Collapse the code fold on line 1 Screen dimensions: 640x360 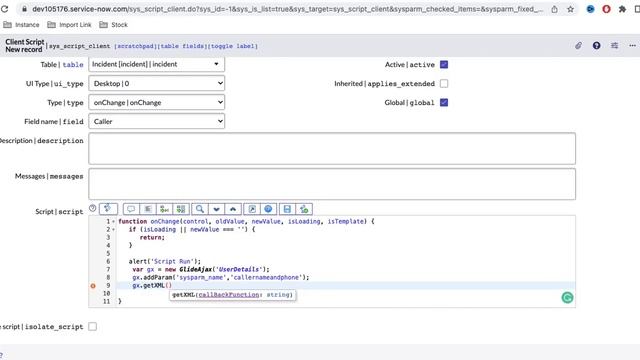(113, 222)
